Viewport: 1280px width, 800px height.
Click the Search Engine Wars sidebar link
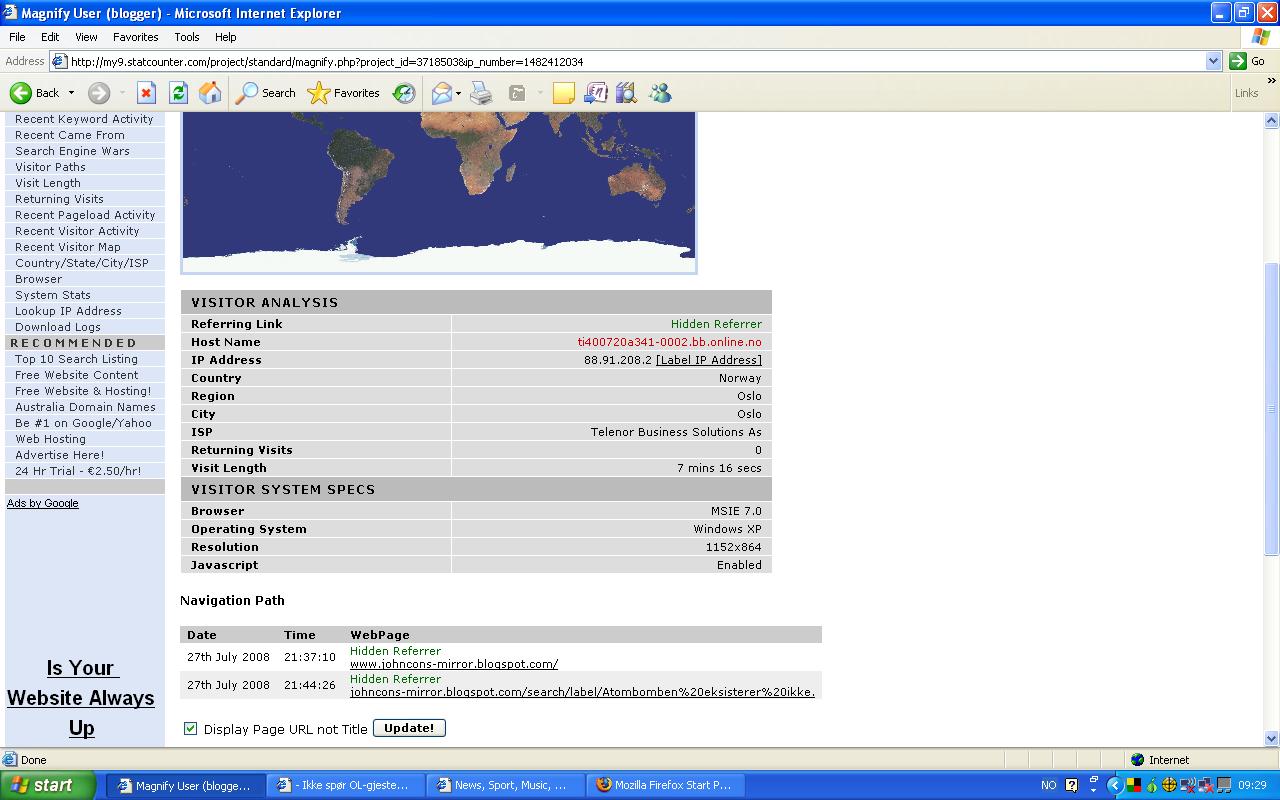click(72, 151)
